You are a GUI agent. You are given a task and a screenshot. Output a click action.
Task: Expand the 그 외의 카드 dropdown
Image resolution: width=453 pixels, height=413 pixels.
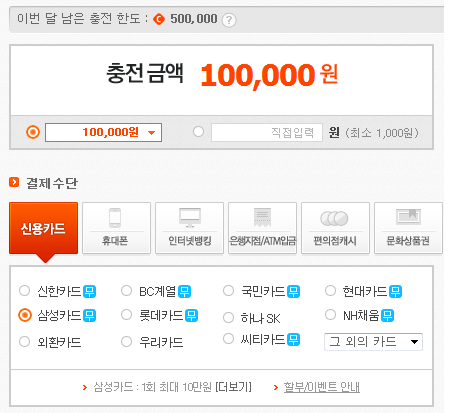click(373, 342)
